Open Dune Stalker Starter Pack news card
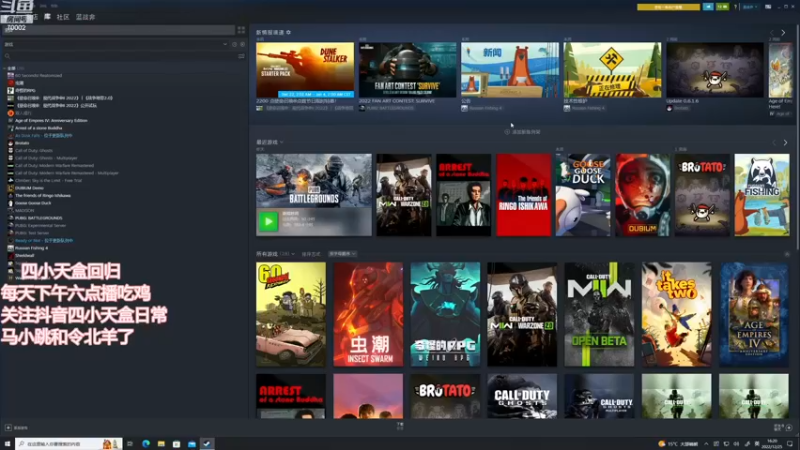800x450 pixels. coord(305,70)
